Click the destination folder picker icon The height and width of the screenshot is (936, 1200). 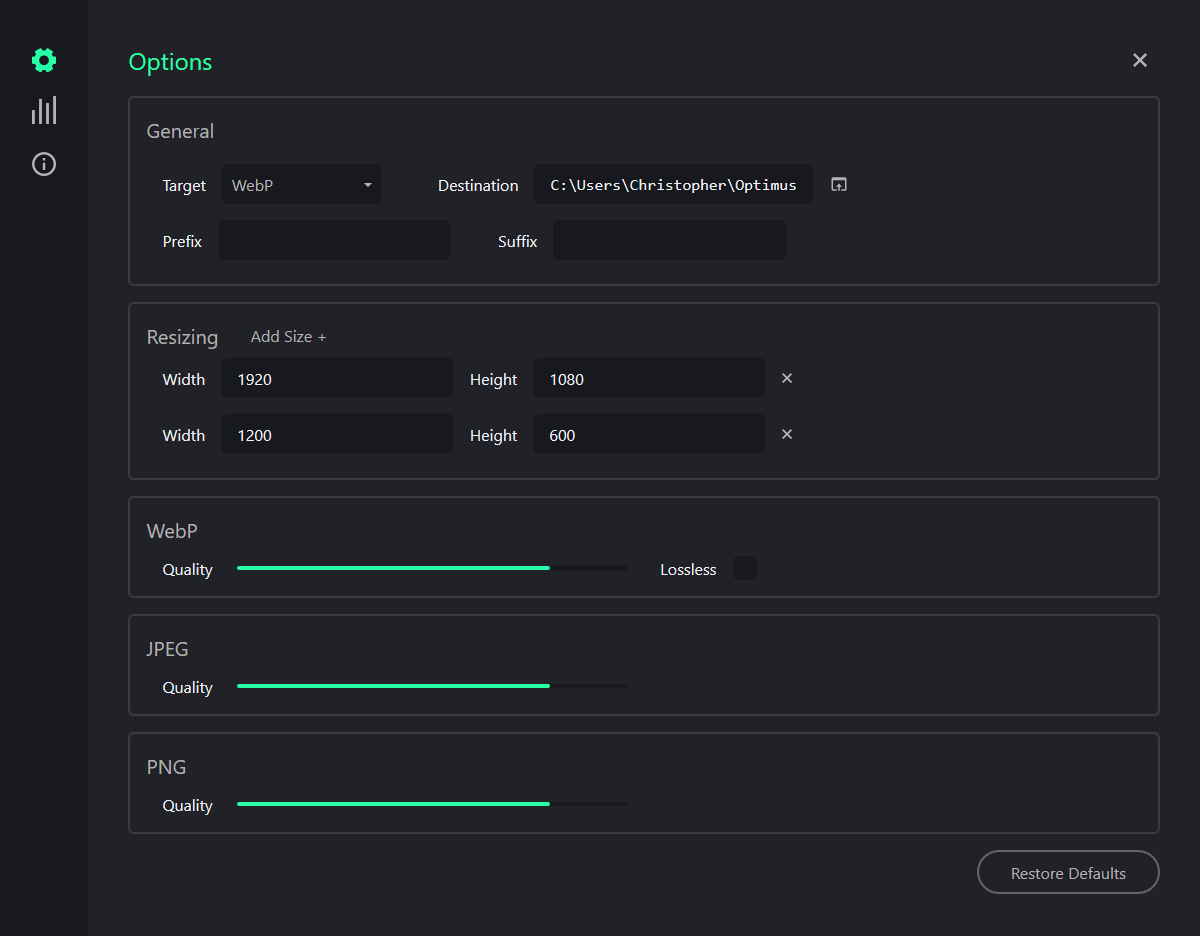838,184
